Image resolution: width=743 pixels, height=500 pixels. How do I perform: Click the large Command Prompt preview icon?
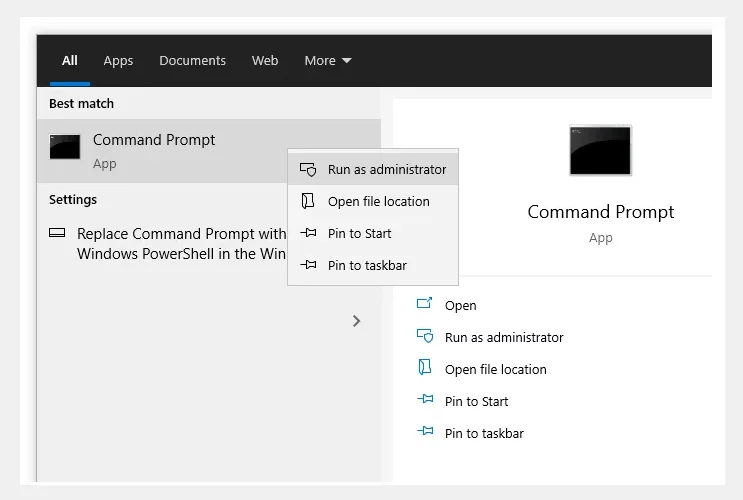(x=600, y=150)
